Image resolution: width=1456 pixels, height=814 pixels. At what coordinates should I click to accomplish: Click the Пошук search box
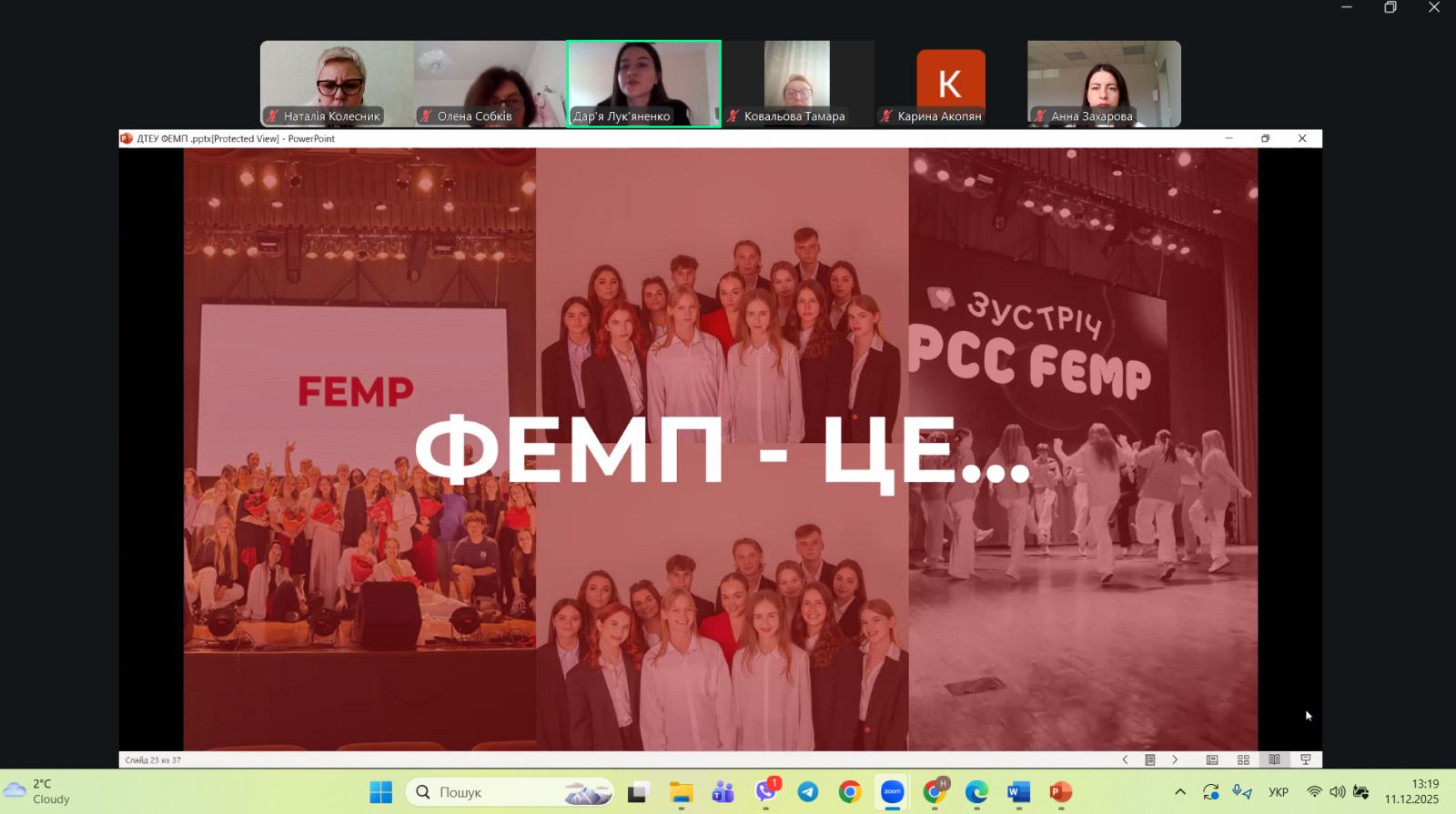click(510, 792)
